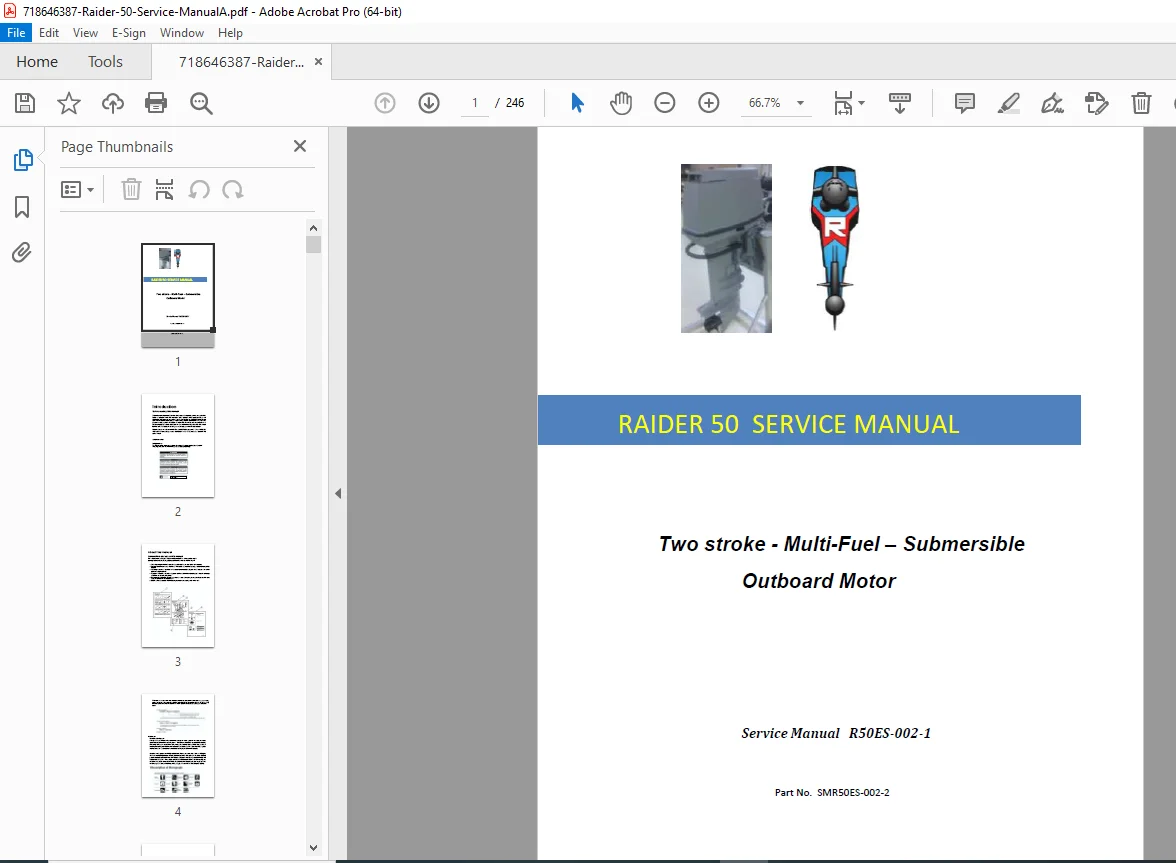Go to previous page arrow icon
The image size is (1176, 863).
385,103
